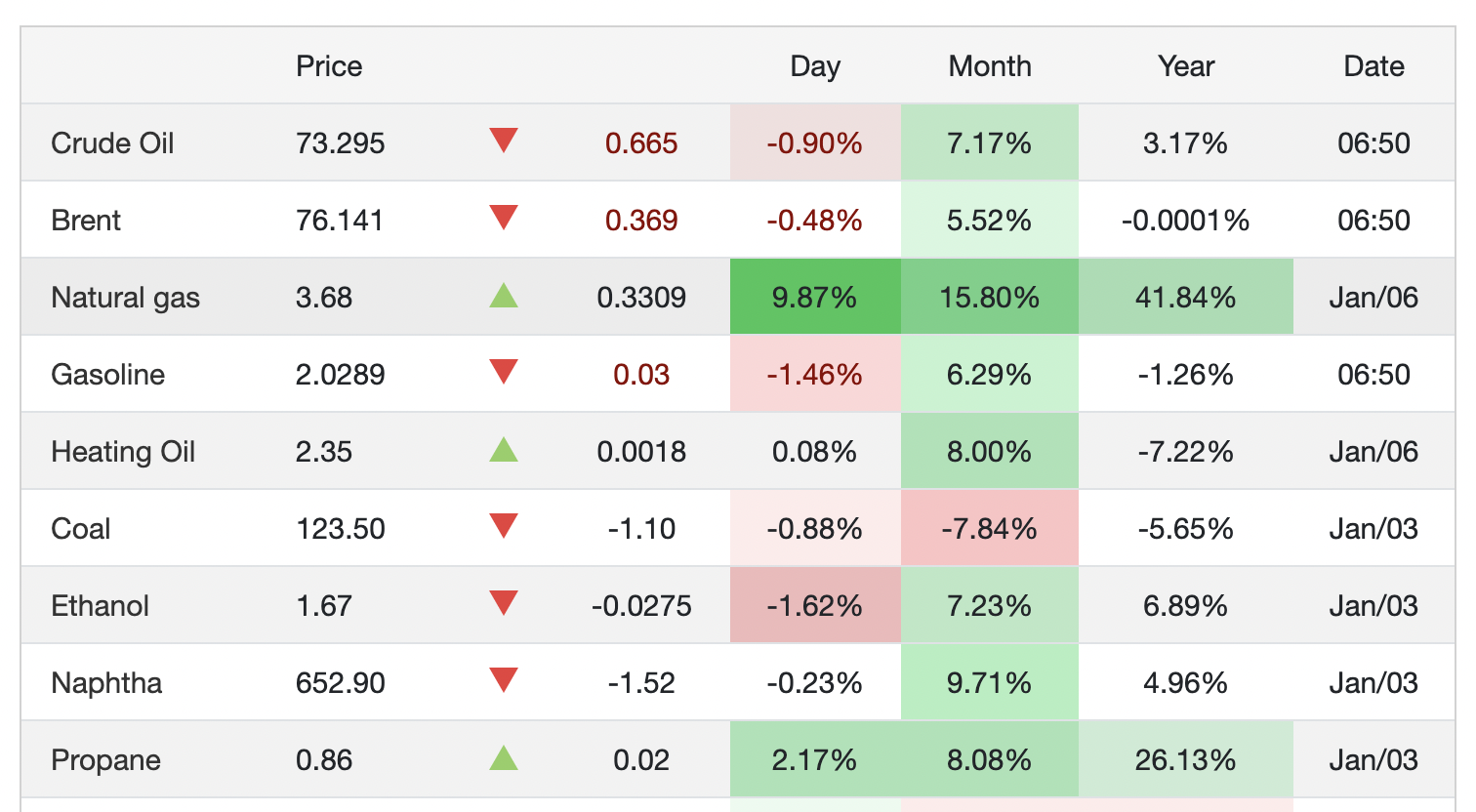This screenshot has height=812, width=1476.
Task: Select Coal price 123.50
Action: [341, 529]
